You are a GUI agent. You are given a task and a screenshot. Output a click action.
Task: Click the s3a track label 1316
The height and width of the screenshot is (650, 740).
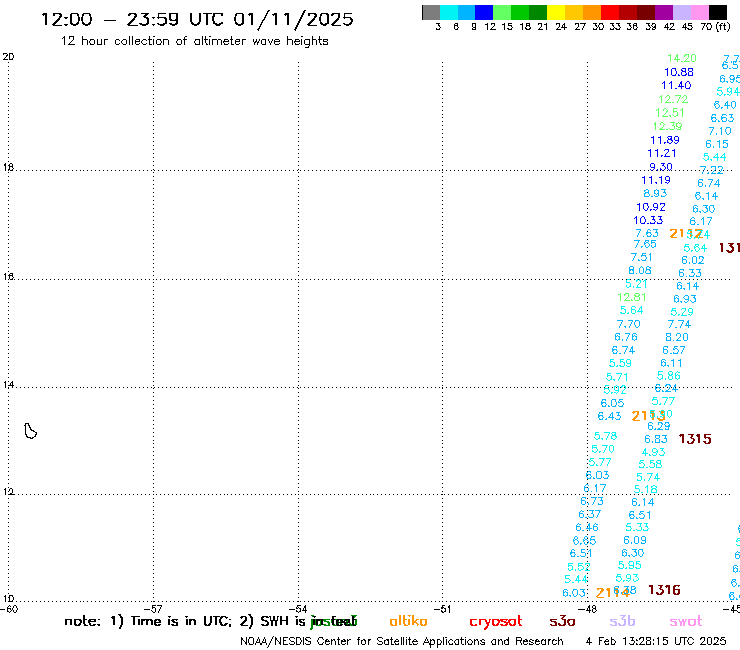coord(664,590)
